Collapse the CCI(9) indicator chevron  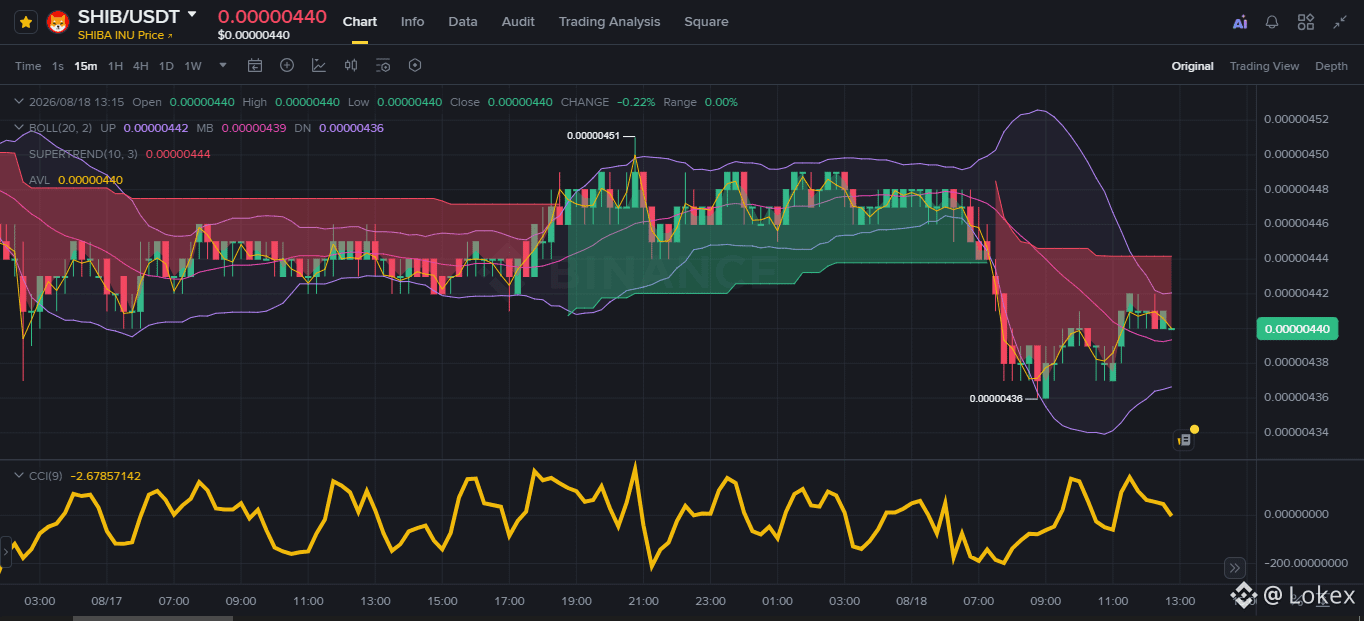18,476
